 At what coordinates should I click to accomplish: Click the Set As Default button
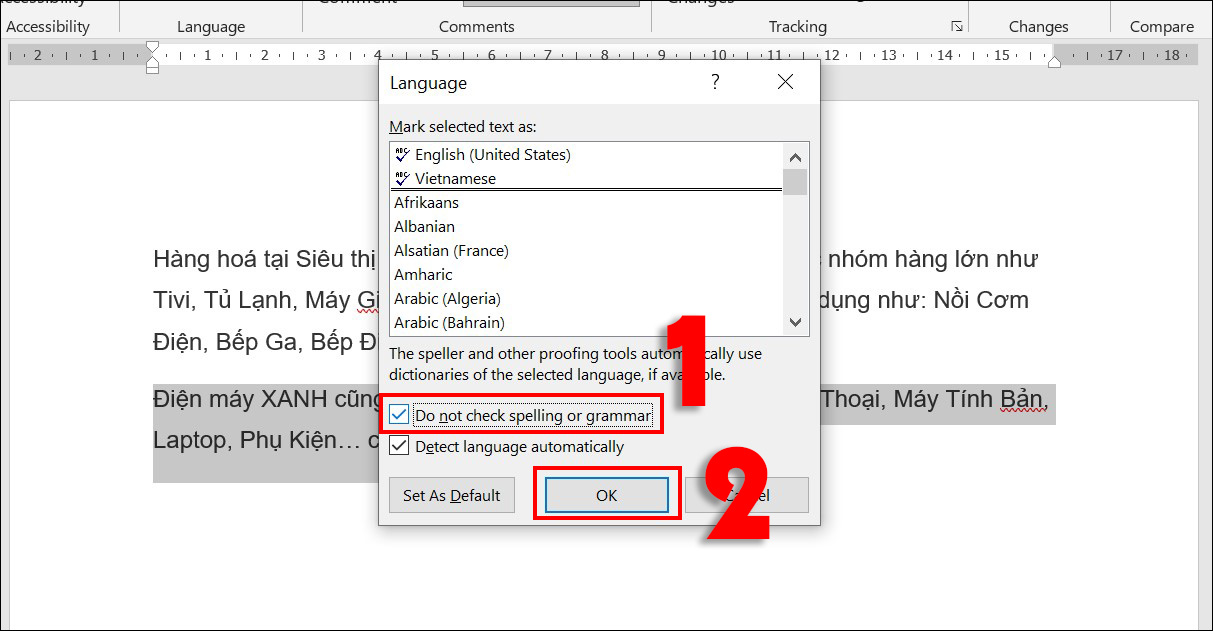click(451, 495)
